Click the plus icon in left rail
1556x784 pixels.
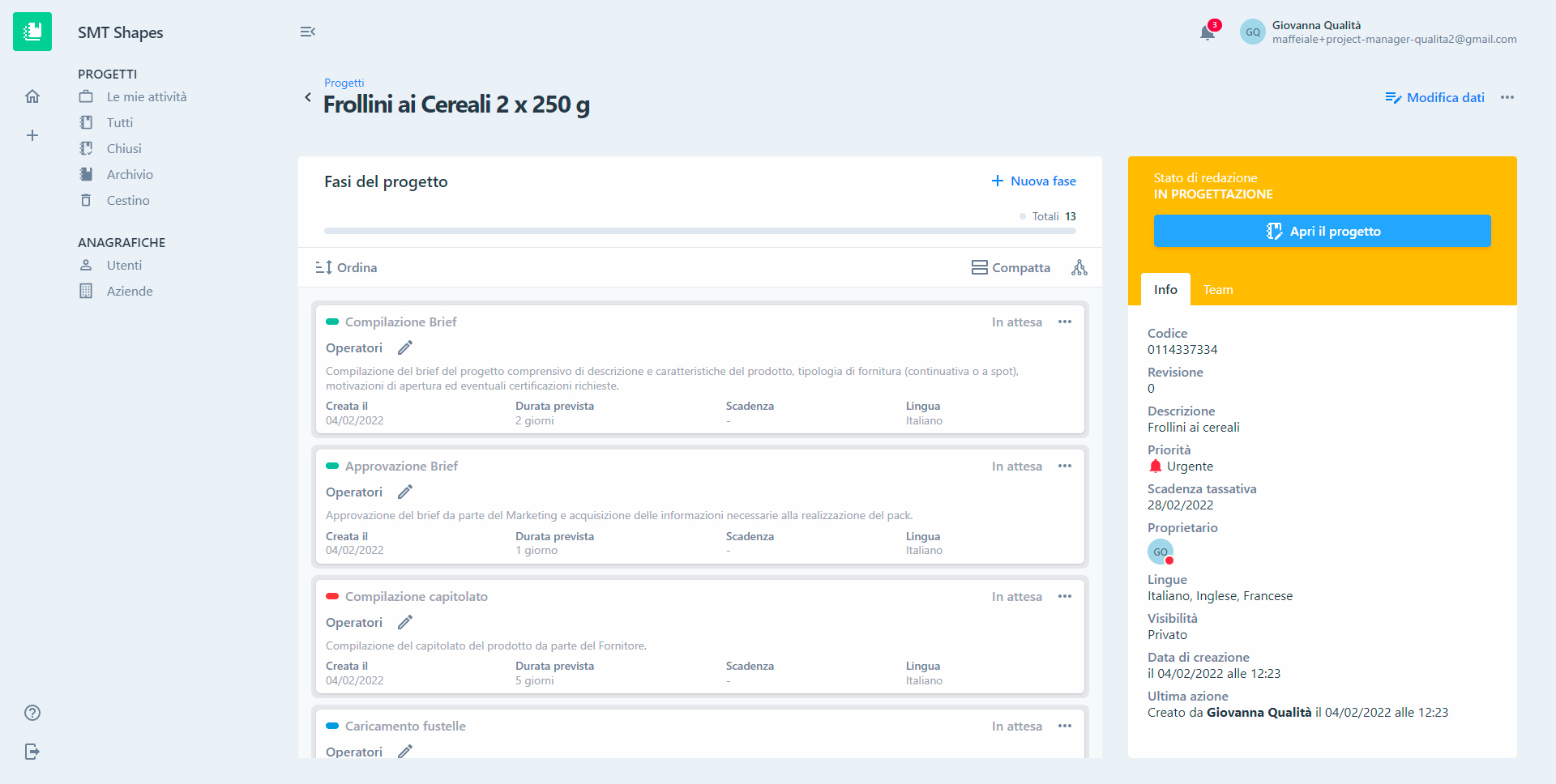(x=32, y=135)
